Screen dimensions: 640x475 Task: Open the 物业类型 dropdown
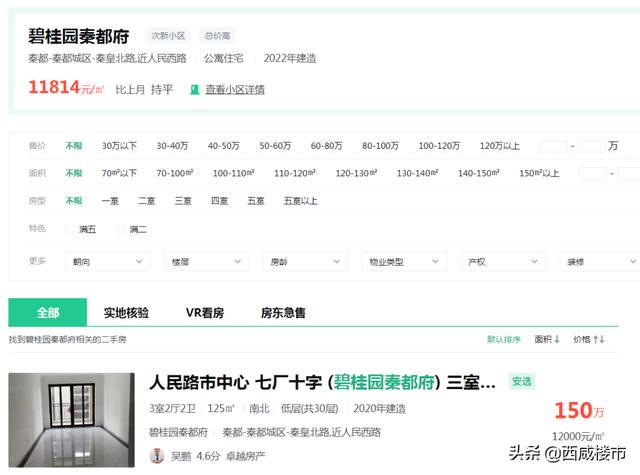coord(404,262)
